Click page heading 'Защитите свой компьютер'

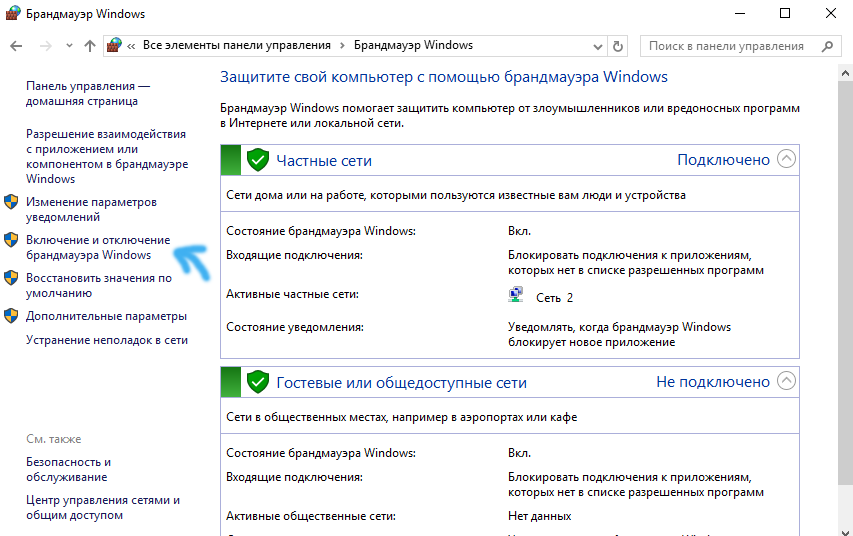tap(444, 77)
